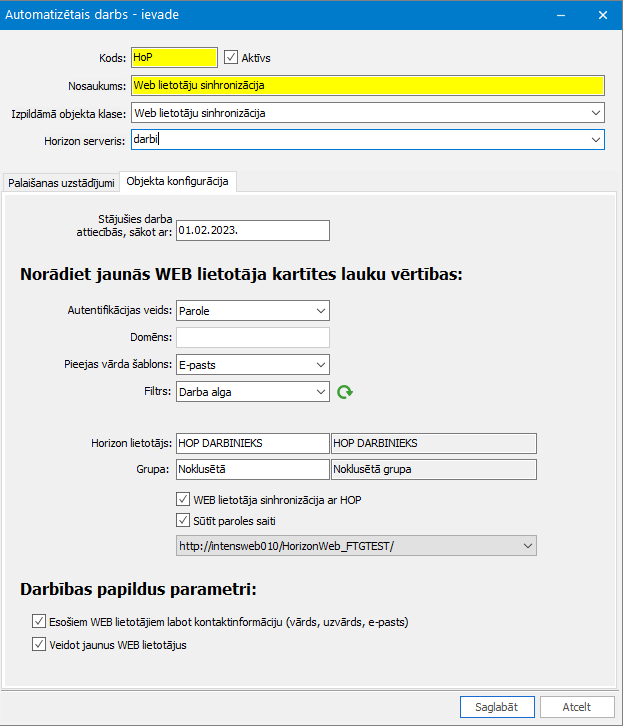The width and height of the screenshot is (623, 726).
Task: Switch to the Palaišanas uzstādījumi tab
Action: coord(61,183)
